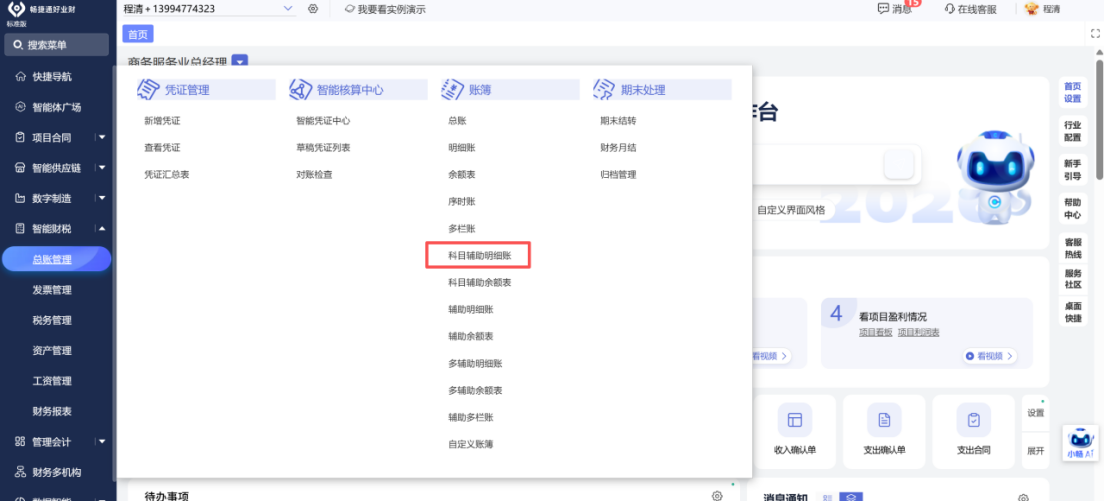Open 帮助中心 on right panel

(1073, 209)
